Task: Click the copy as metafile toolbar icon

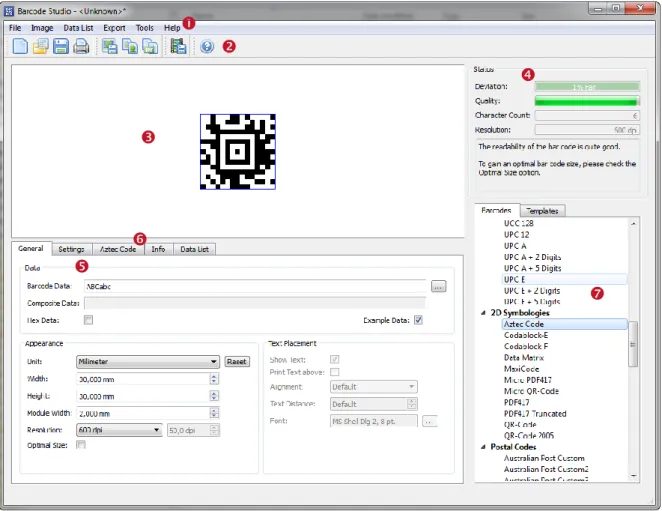Action: [x=150, y=46]
